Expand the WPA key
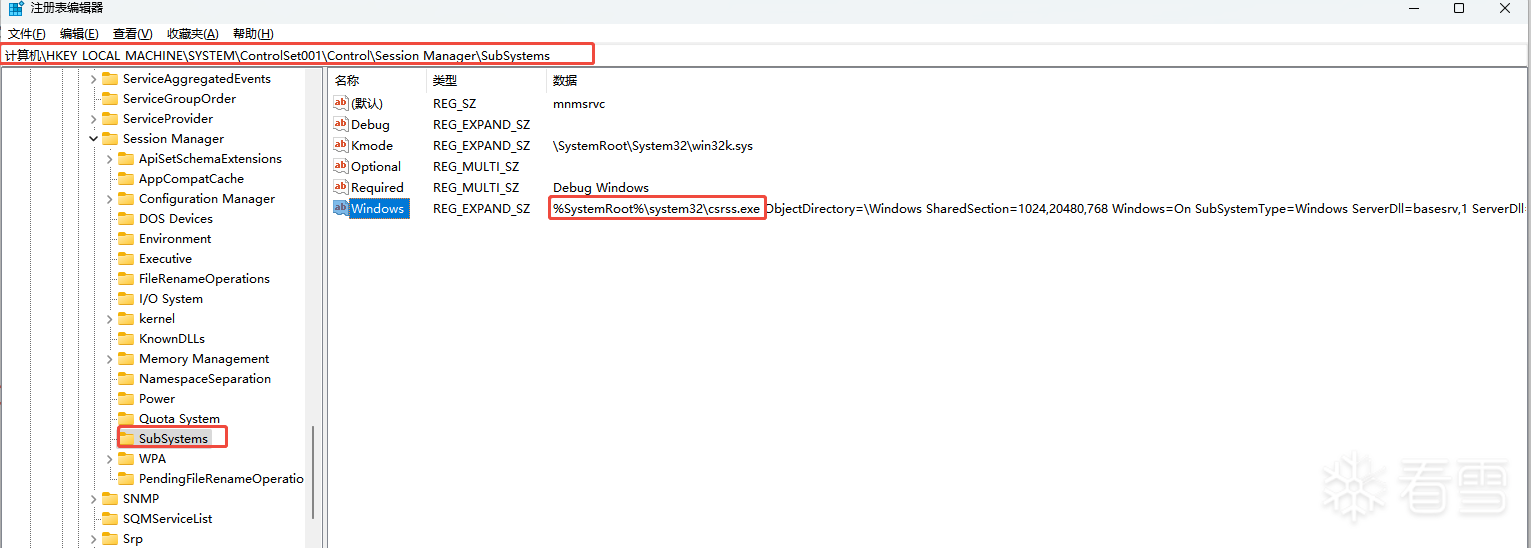This screenshot has width=1531, height=548. coord(109,459)
